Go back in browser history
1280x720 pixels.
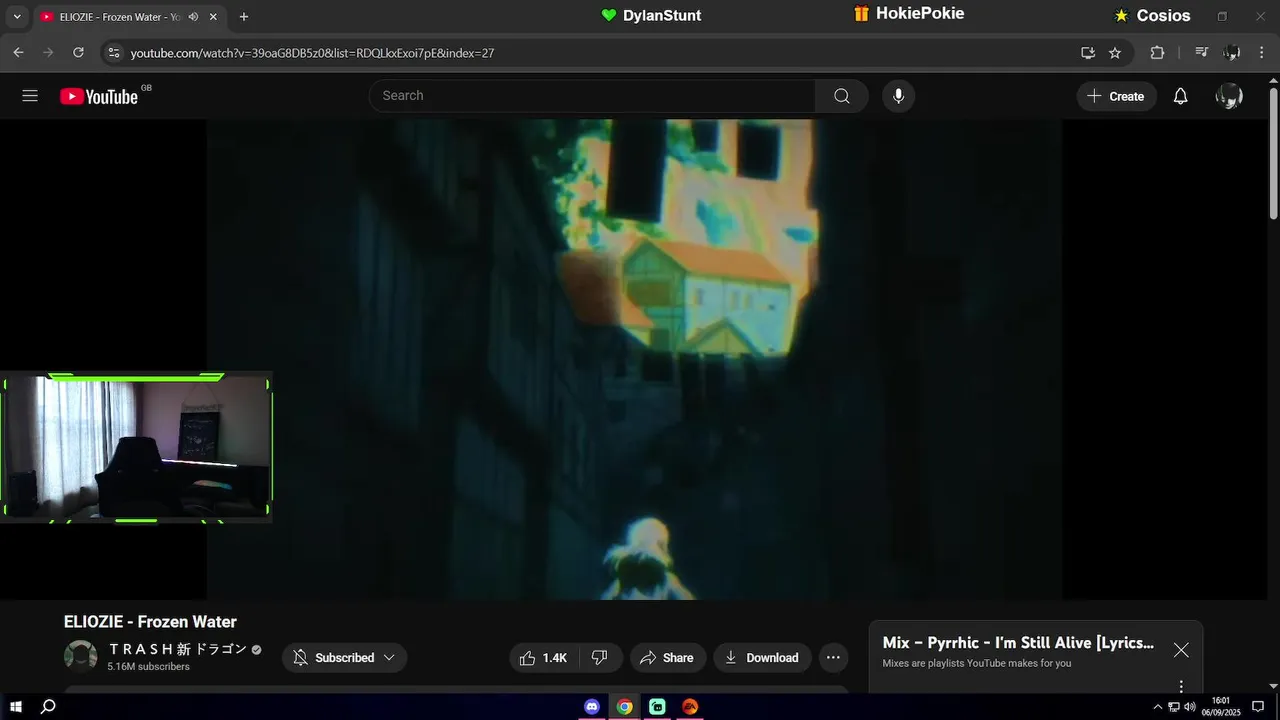pos(18,53)
